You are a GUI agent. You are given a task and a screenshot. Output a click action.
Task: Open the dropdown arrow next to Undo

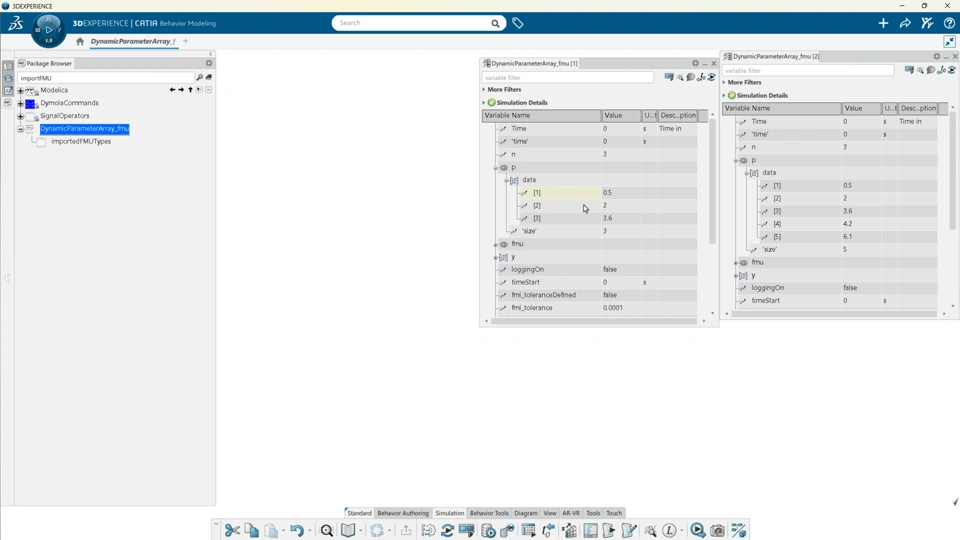coord(309,531)
